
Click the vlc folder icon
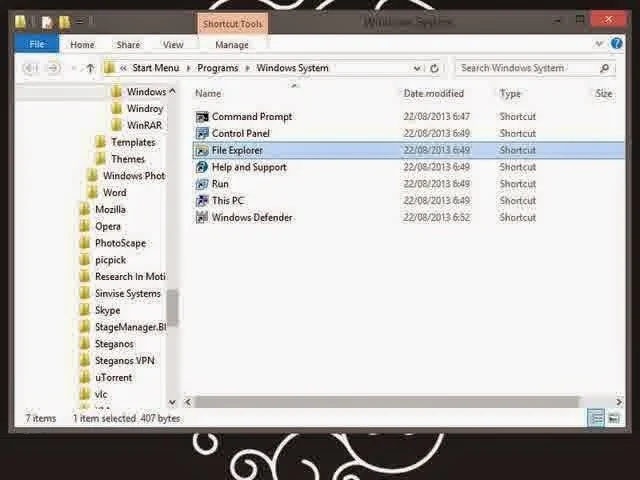click(84, 394)
